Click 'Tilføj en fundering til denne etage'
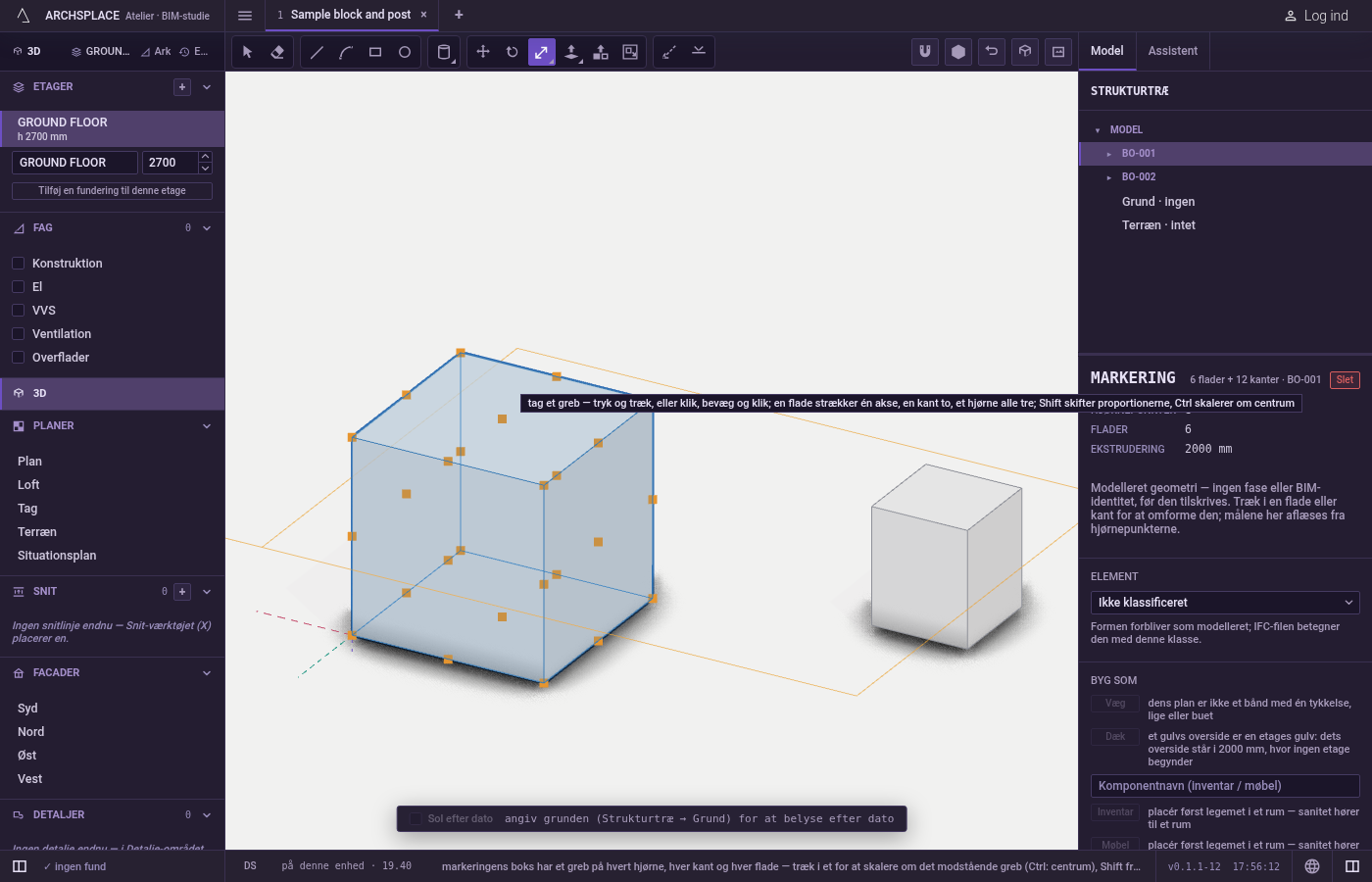1372x882 pixels. 112,191
